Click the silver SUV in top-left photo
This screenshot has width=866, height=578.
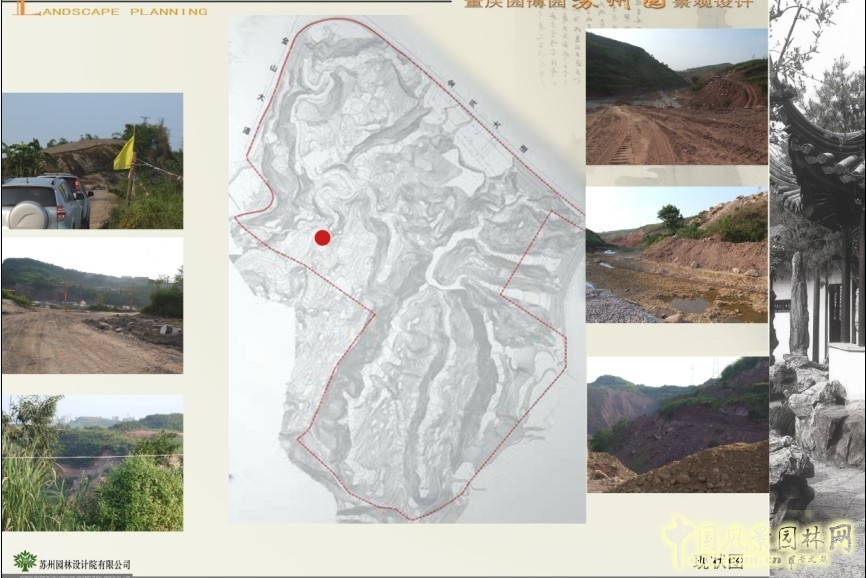point(45,201)
